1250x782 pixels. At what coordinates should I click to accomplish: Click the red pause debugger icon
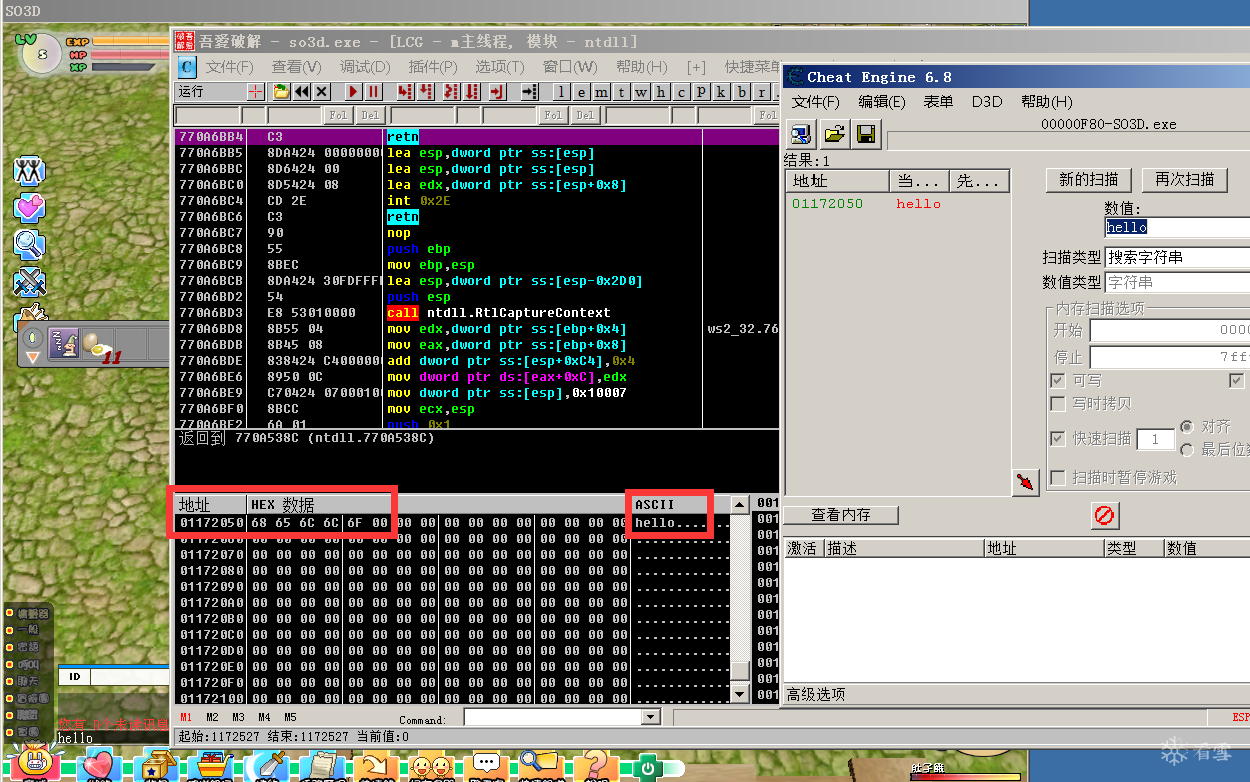(373, 91)
